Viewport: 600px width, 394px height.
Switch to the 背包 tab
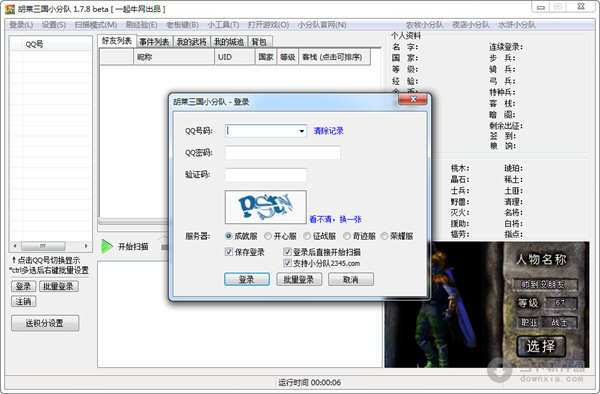coord(259,42)
